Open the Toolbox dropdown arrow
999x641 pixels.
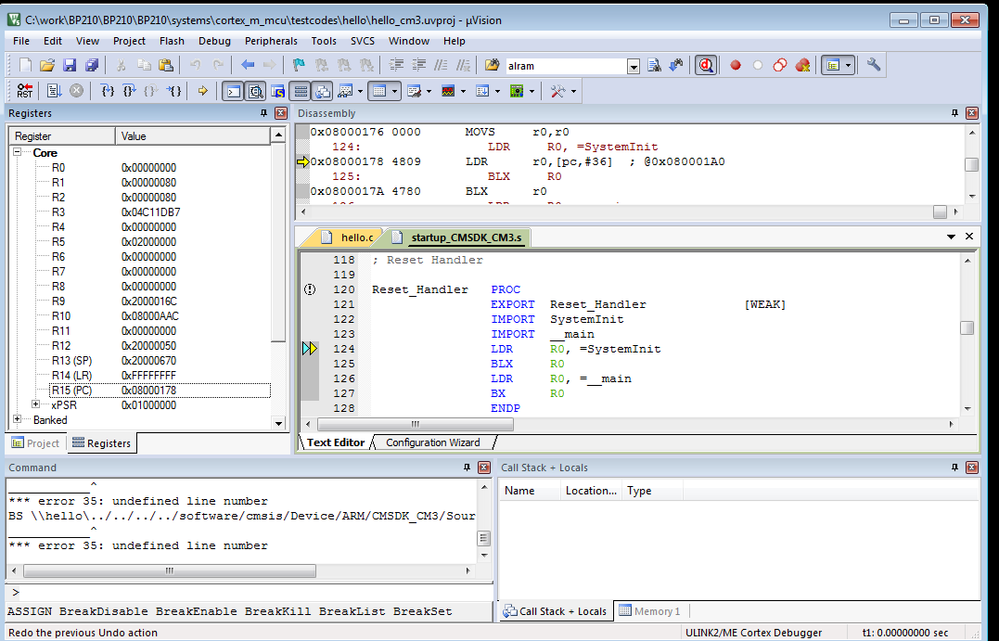pyautogui.click(x=573, y=91)
